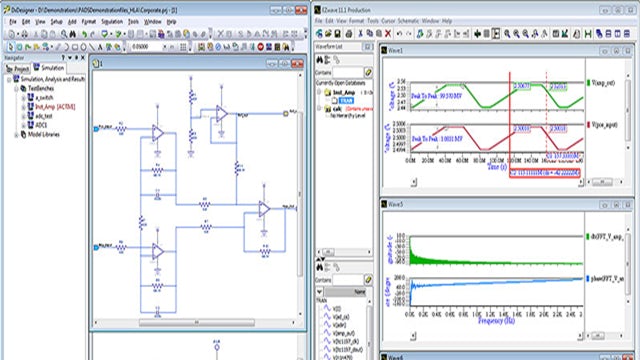The width and height of the screenshot is (640, 360).
Task: Click the Save icon in EZwave toolbar
Action: click(x=338, y=34)
